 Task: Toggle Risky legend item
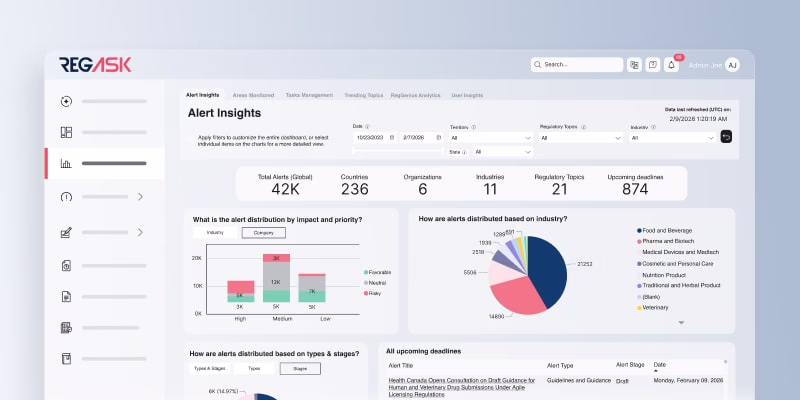point(372,293)
